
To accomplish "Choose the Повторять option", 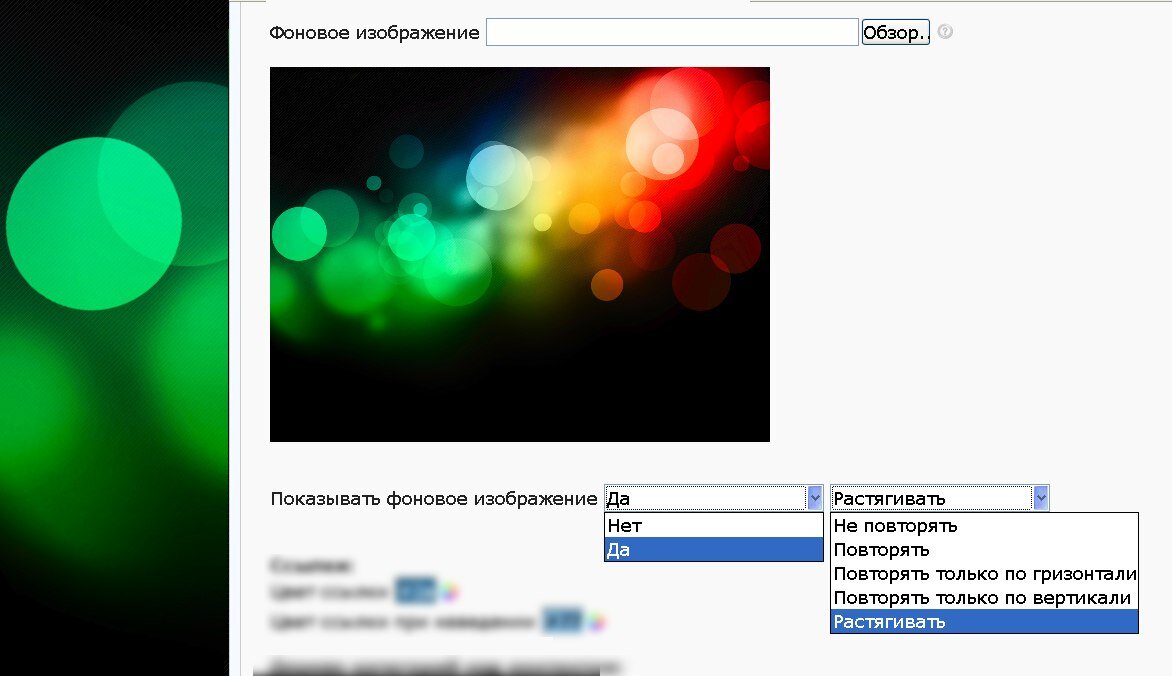I will point(984,550).
